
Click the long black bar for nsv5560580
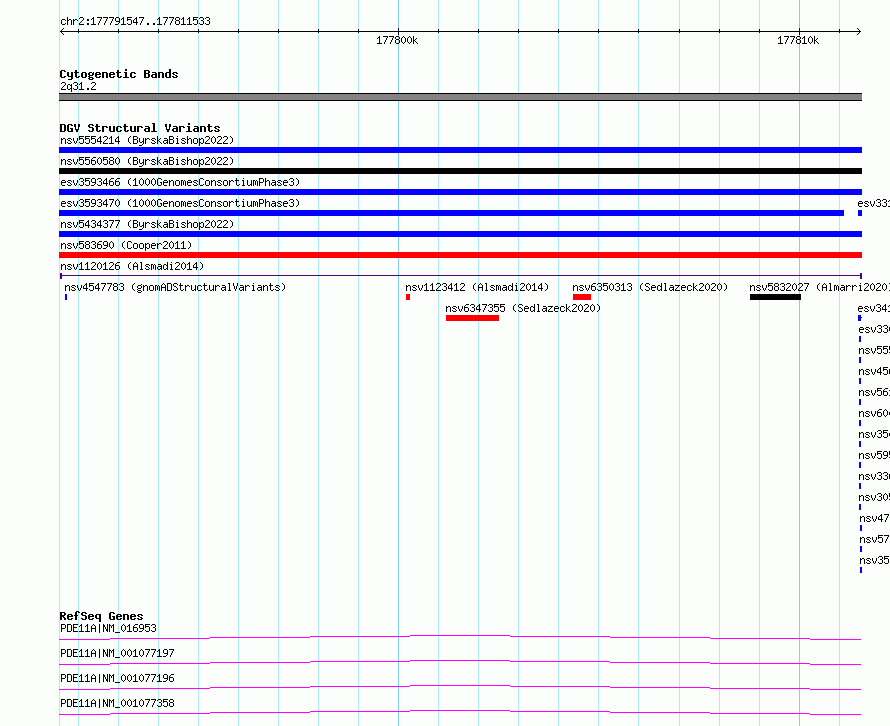click(460, 171)
